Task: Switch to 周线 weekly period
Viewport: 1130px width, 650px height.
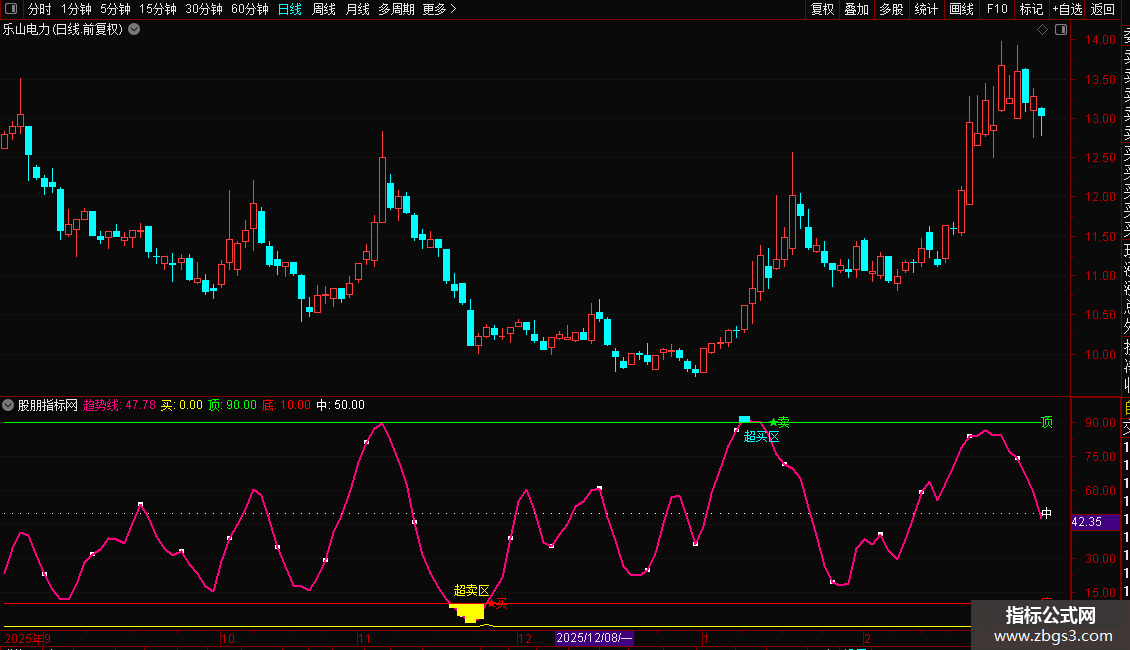Action: 324,9
